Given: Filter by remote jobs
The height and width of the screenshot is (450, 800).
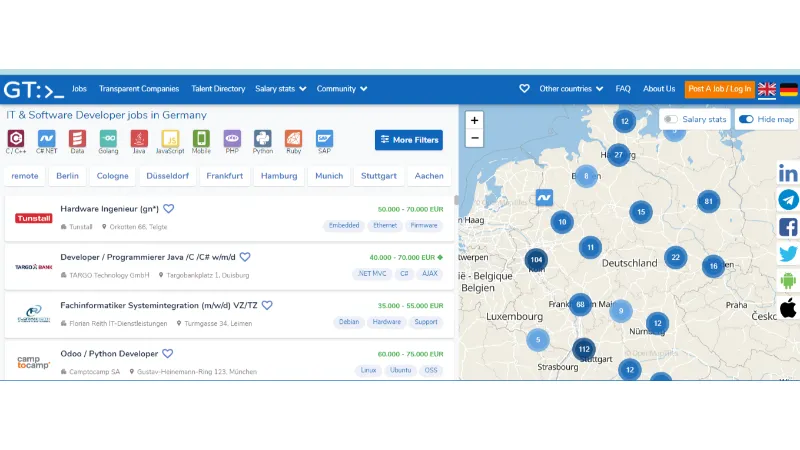Looking at the screenshot, I should point(24,176).
